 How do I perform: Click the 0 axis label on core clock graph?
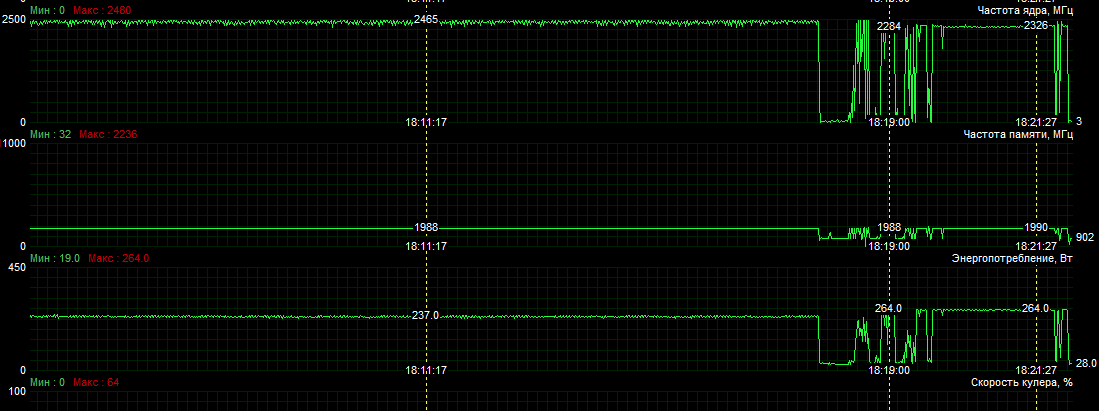point(23,121)
